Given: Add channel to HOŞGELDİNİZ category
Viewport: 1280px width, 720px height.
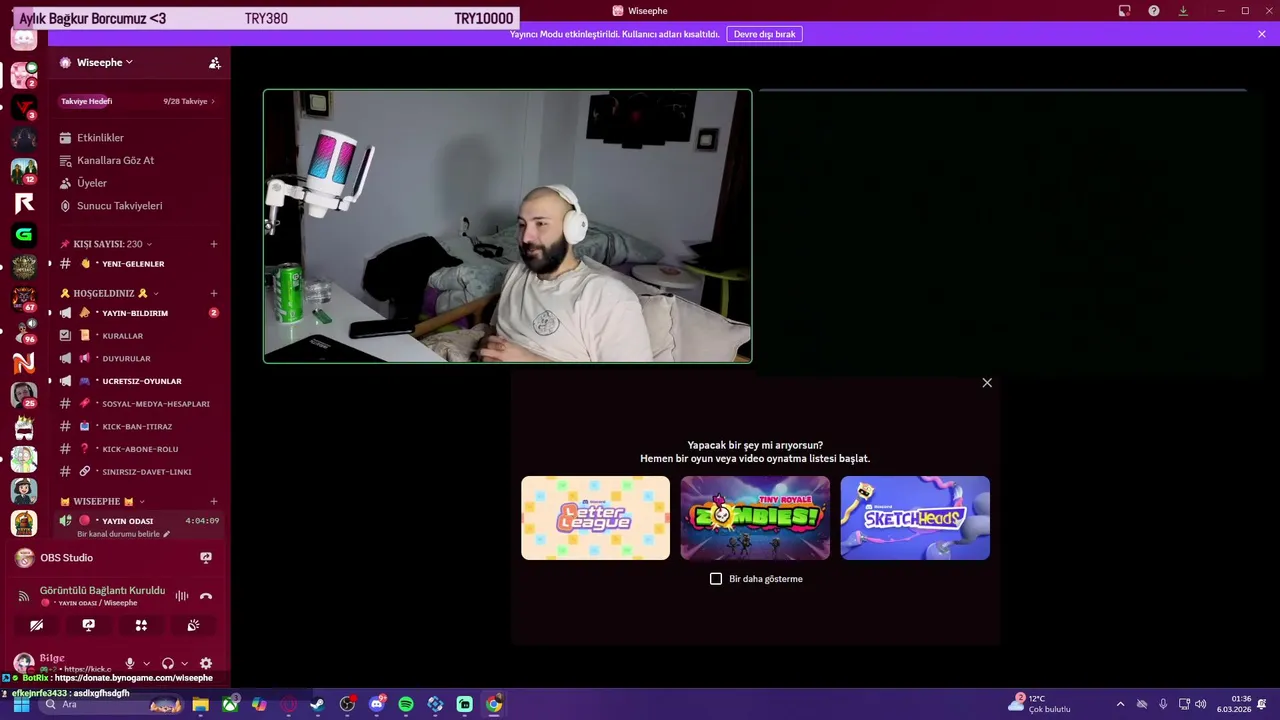Looking at the screenshot, I should [x=213, y=293].
